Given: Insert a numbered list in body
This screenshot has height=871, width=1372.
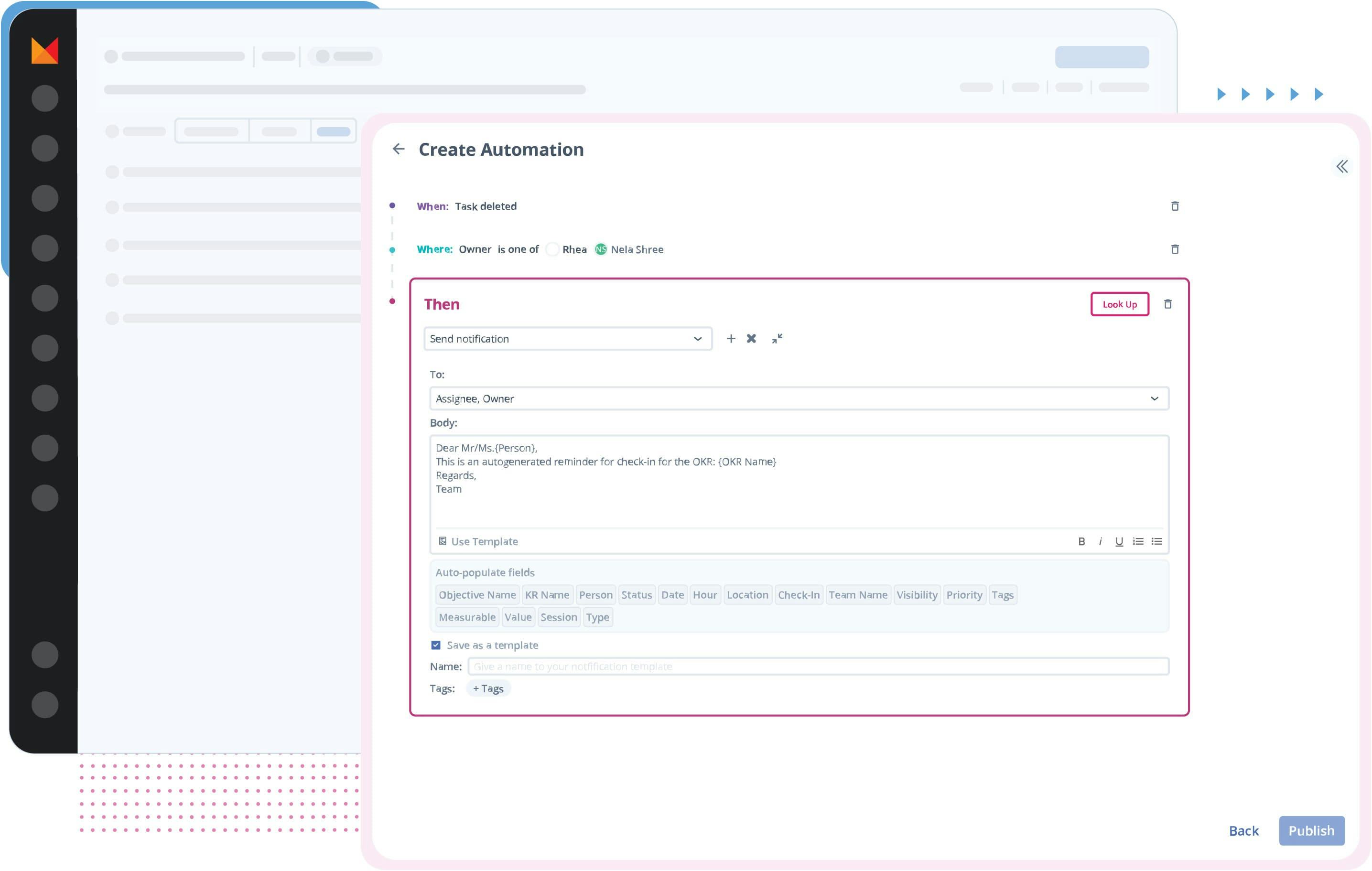Looking at the screenshot, I should (x=1137, y=542).
